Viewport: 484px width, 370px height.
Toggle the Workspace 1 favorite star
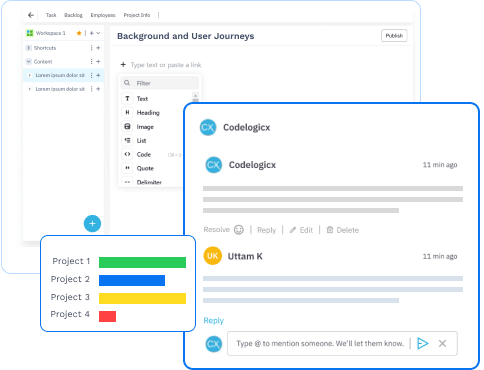pyautogui.click(x=79, y=33)
